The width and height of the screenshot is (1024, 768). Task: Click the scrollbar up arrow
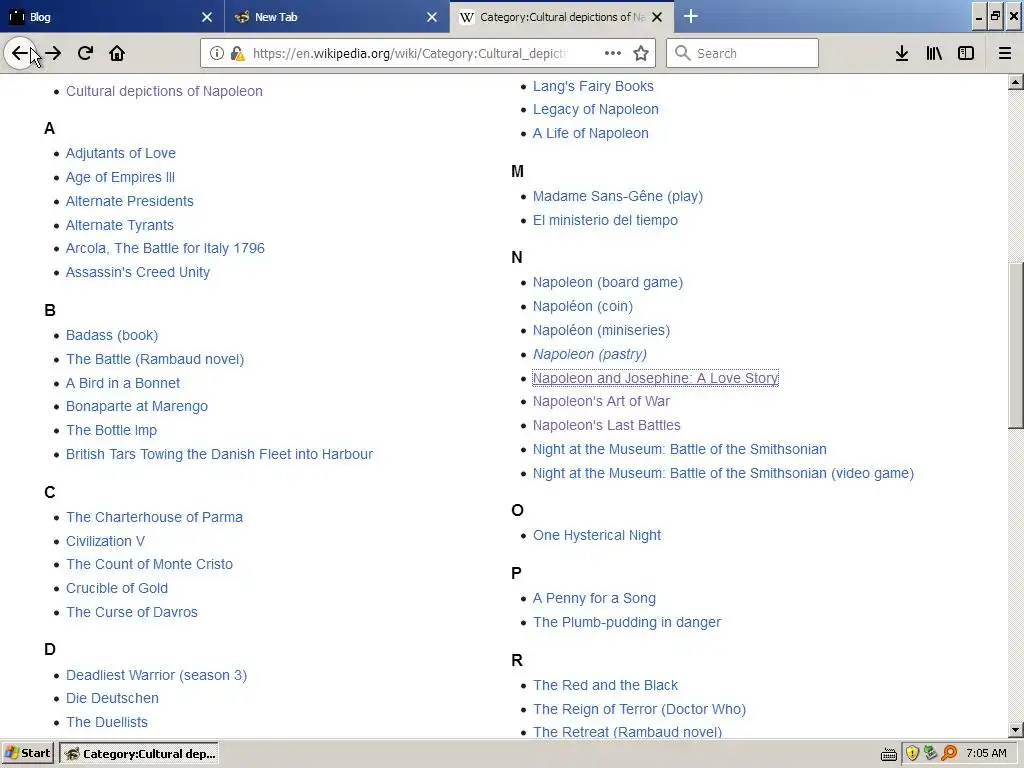[x=1016, y=82]
